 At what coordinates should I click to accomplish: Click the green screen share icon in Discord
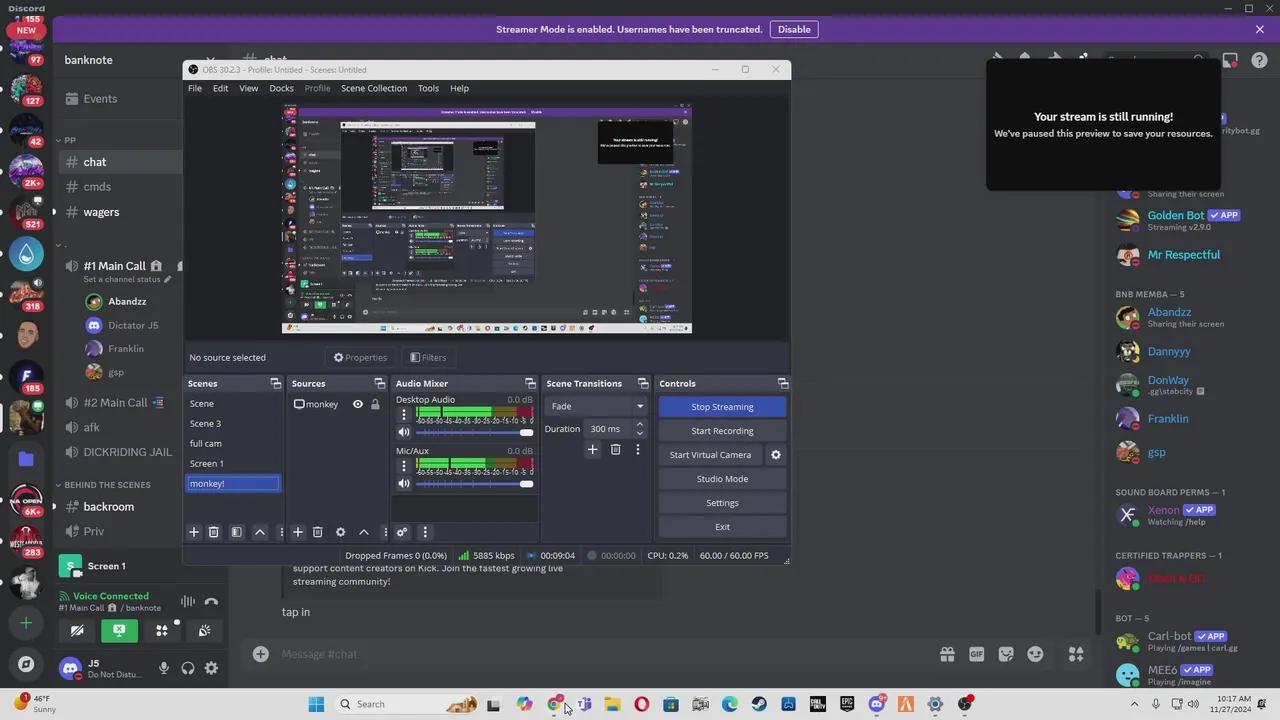119,630
